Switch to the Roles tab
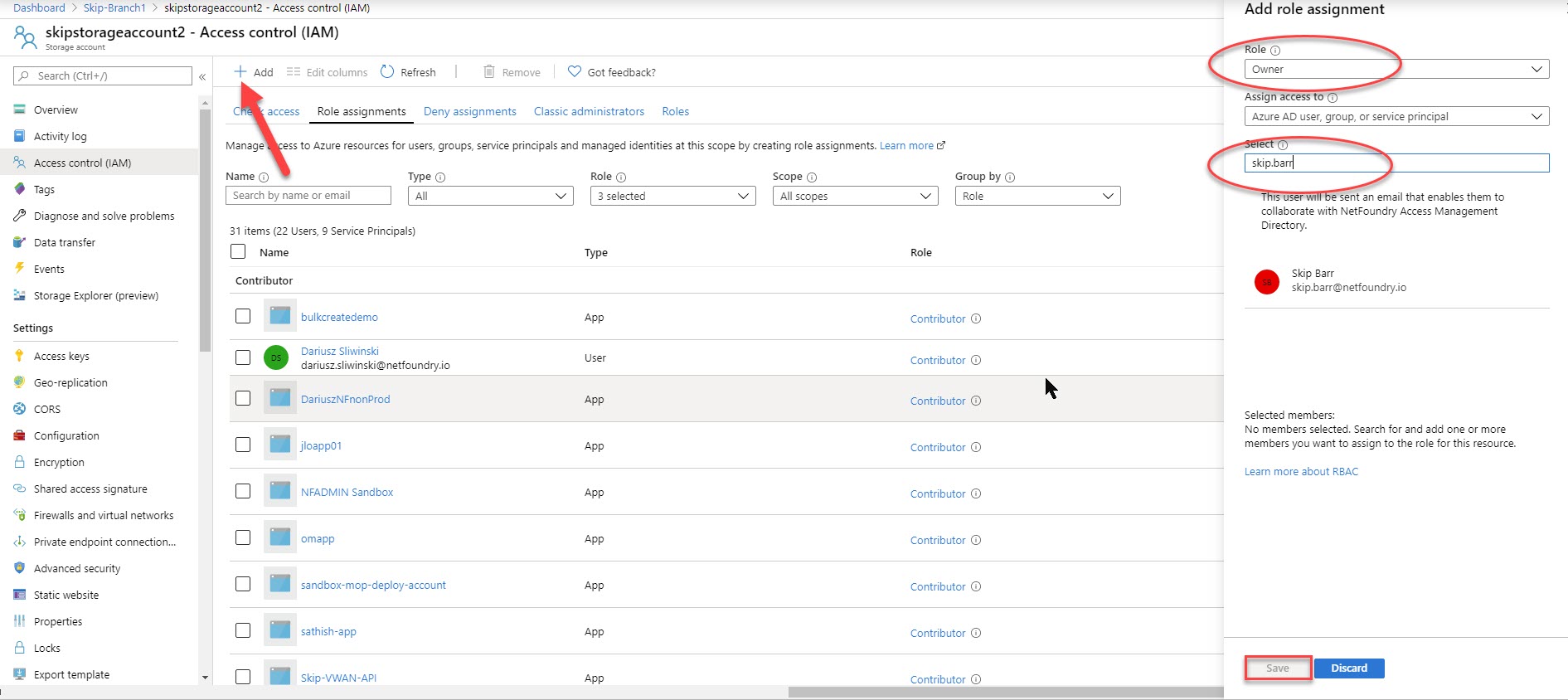Viewport: 1568px width, 700px height. 676,111
